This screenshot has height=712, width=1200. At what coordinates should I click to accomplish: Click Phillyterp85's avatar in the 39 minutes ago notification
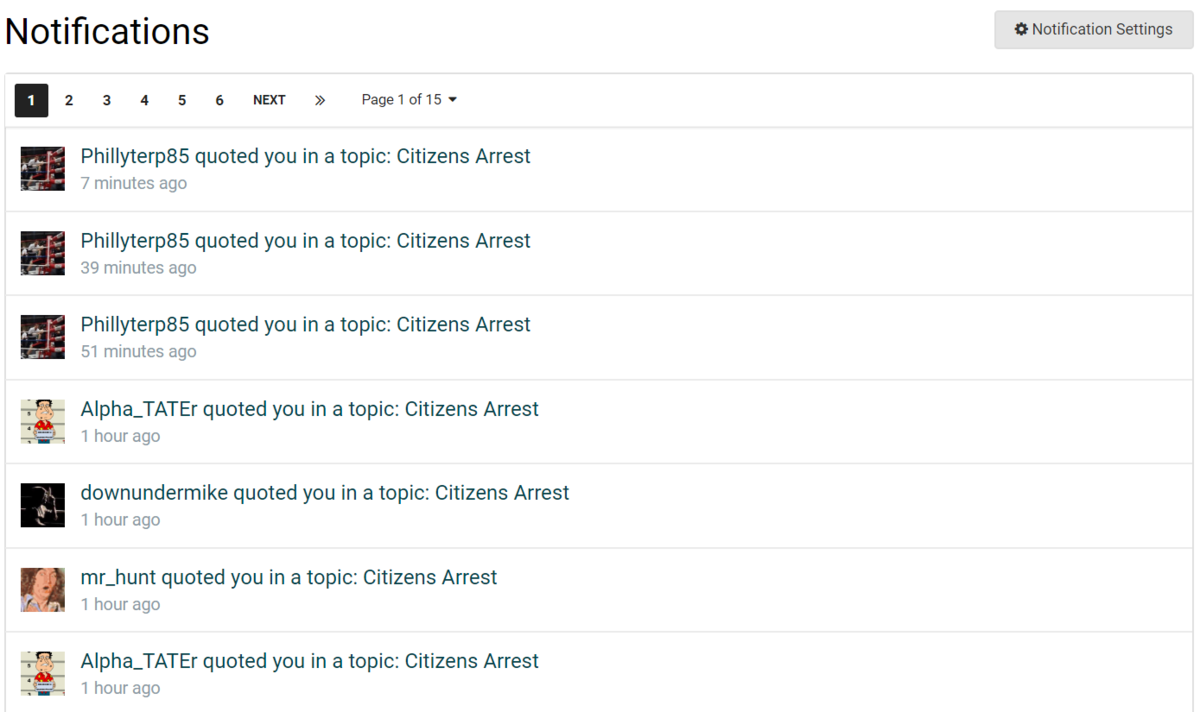pyautogui.click(x=42, y=252)
